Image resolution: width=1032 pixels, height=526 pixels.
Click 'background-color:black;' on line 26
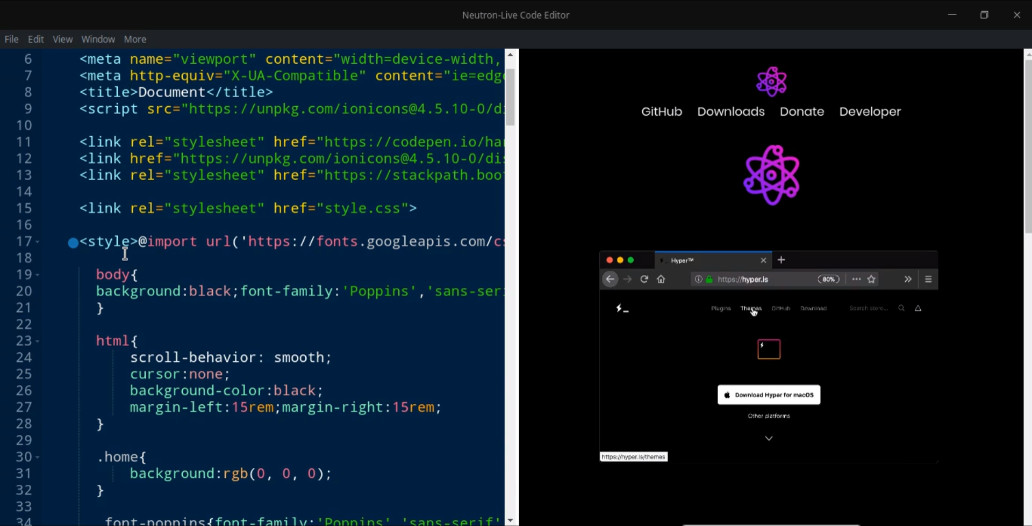click(226, 390)
